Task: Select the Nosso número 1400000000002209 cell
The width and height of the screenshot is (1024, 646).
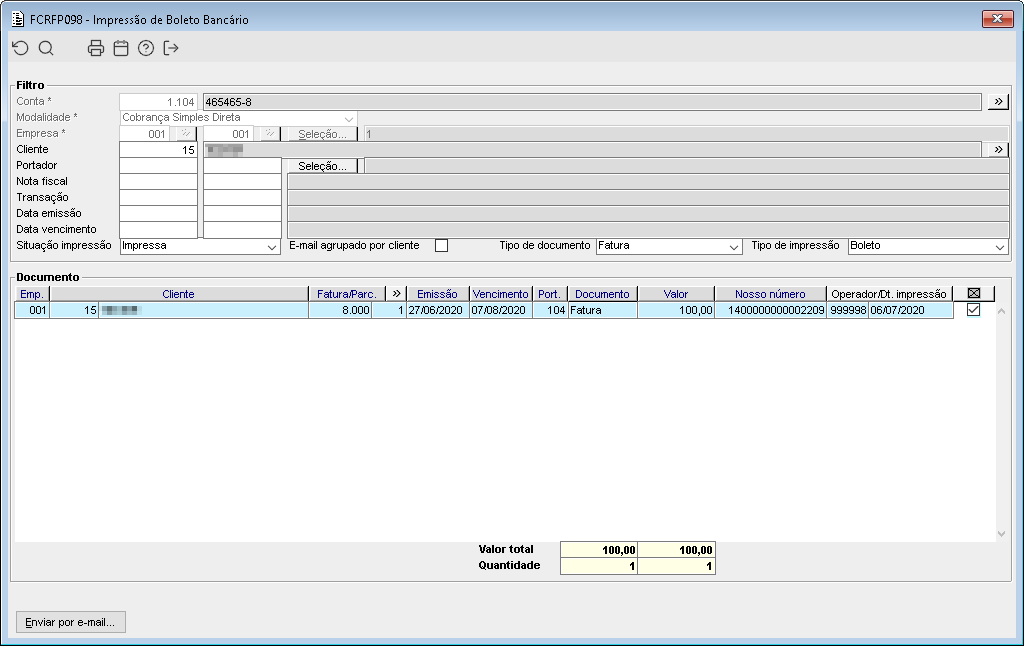Action: point(771,310)
